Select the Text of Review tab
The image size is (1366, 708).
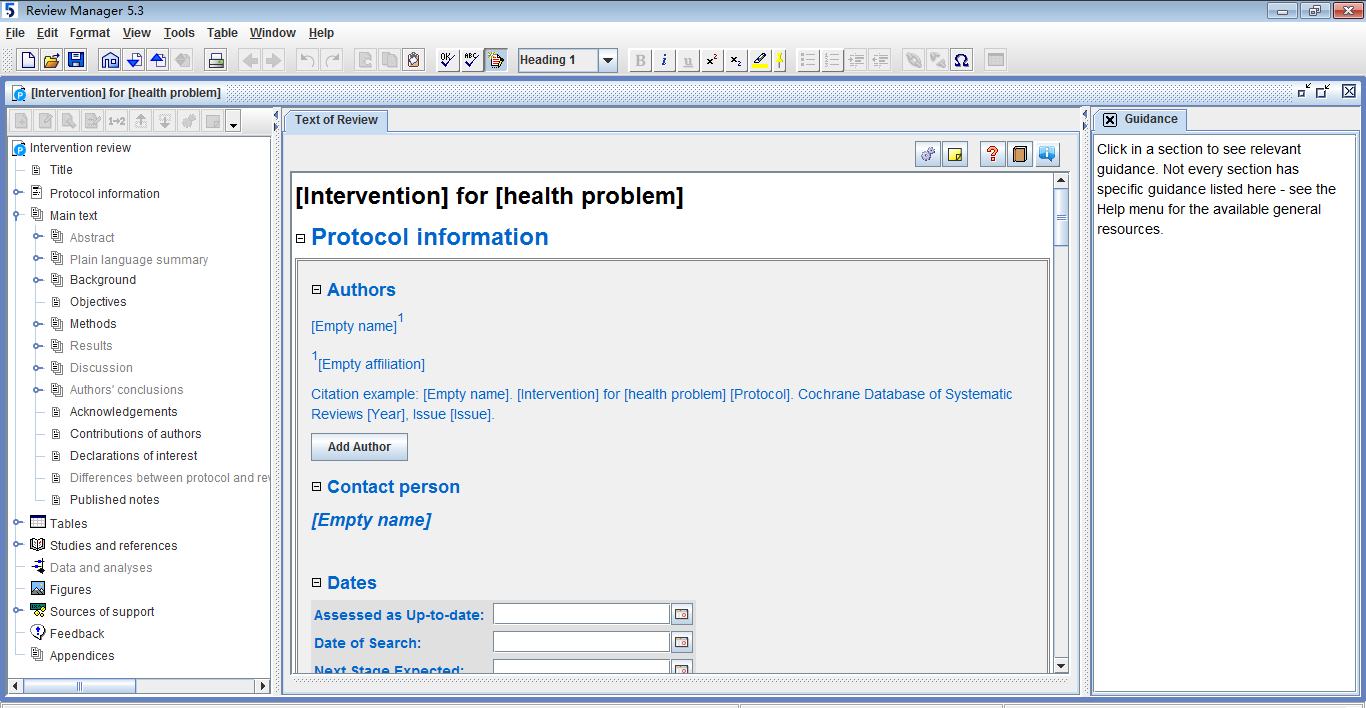tap(336, 120)
